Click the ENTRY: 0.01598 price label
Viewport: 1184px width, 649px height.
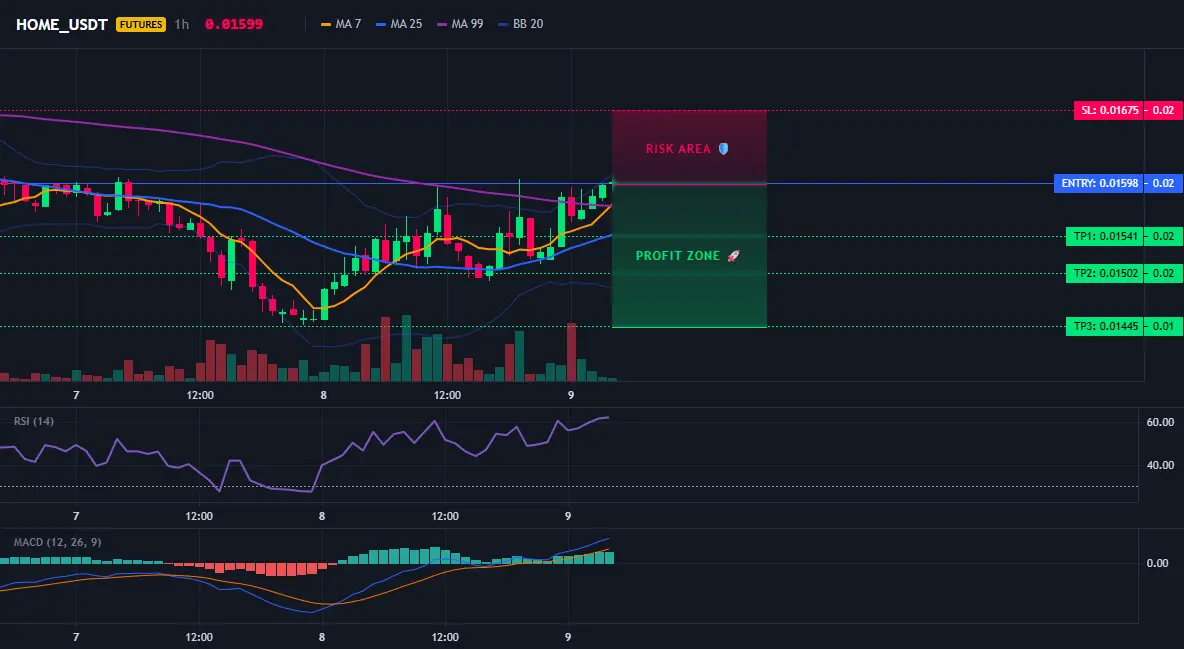coord(1099,183)
